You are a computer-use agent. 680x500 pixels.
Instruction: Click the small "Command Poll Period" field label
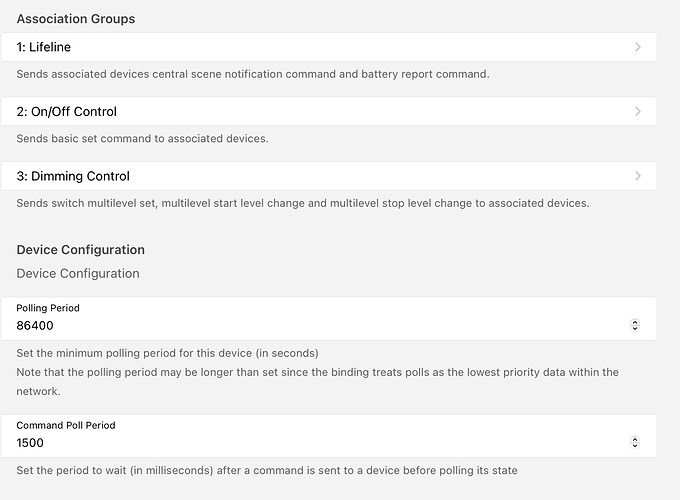coord(66,425)
